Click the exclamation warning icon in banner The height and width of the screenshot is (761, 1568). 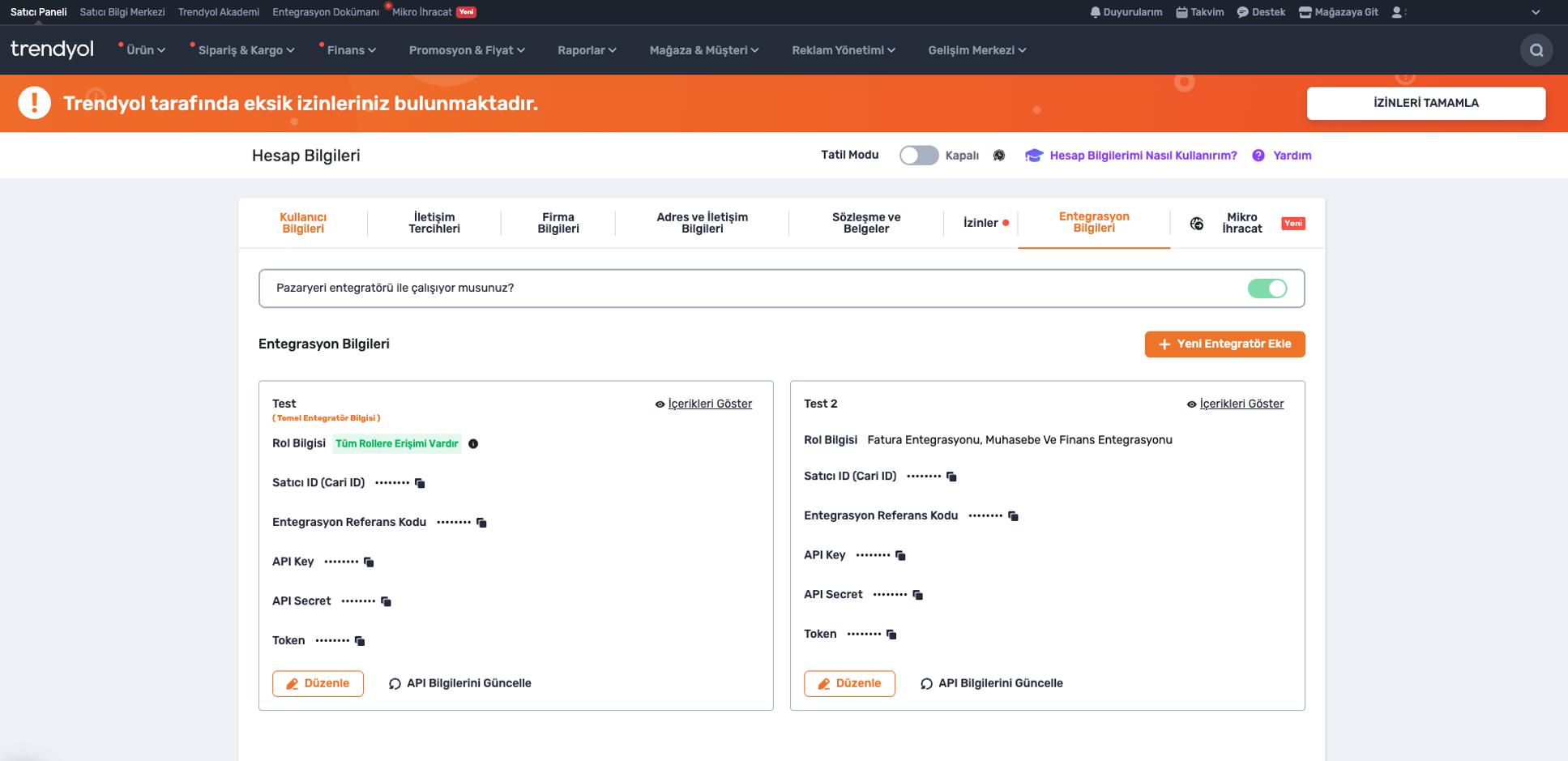coord(34,103)
